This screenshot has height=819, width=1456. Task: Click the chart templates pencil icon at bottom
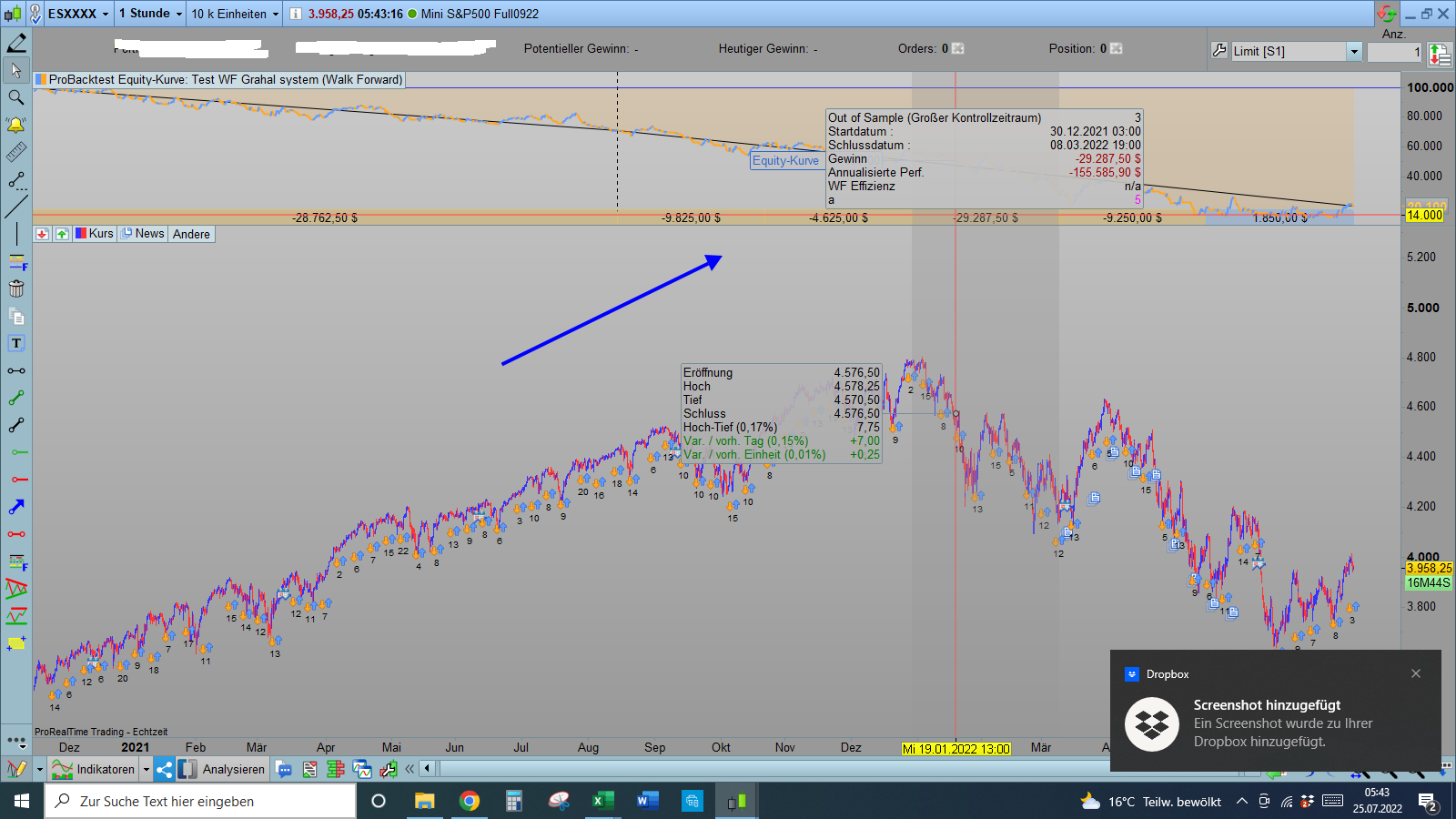pyautogui.click(x=16, y=769)
